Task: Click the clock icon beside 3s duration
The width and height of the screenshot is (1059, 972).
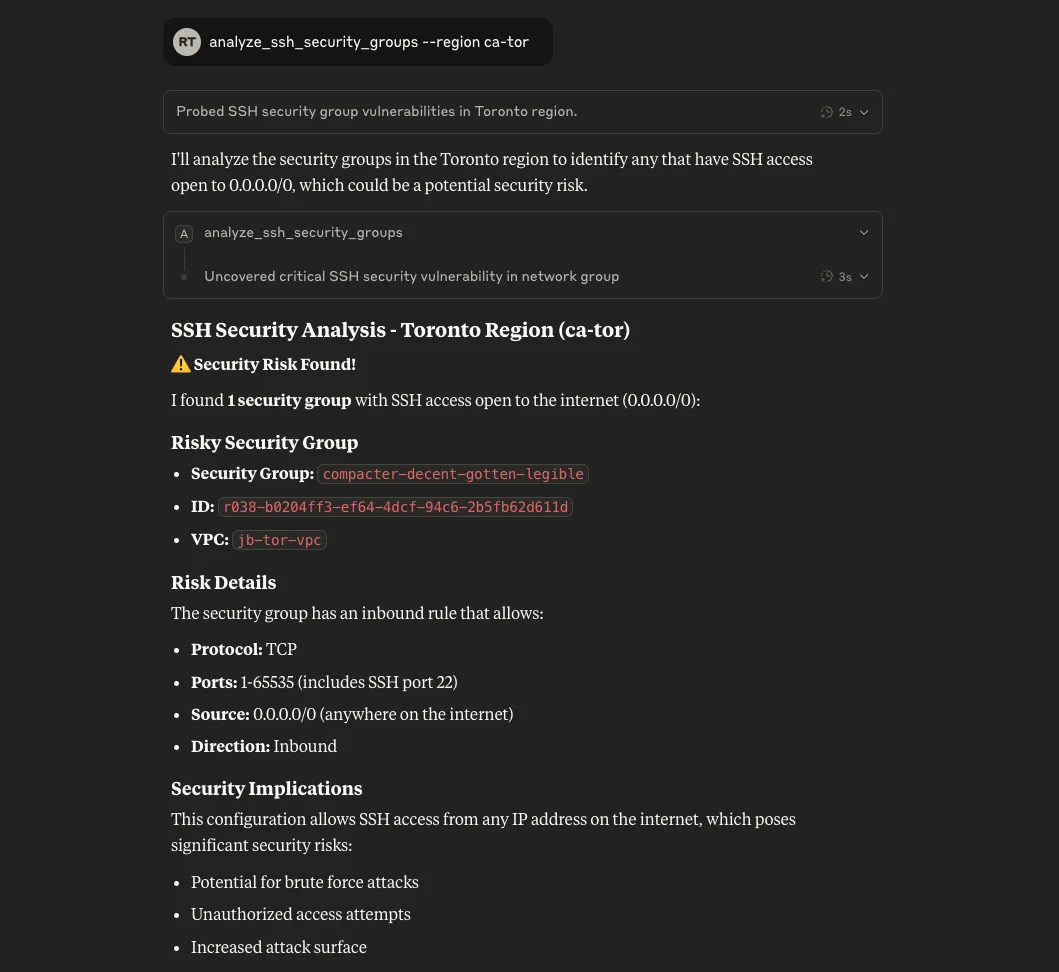Action: coord(827,276)
